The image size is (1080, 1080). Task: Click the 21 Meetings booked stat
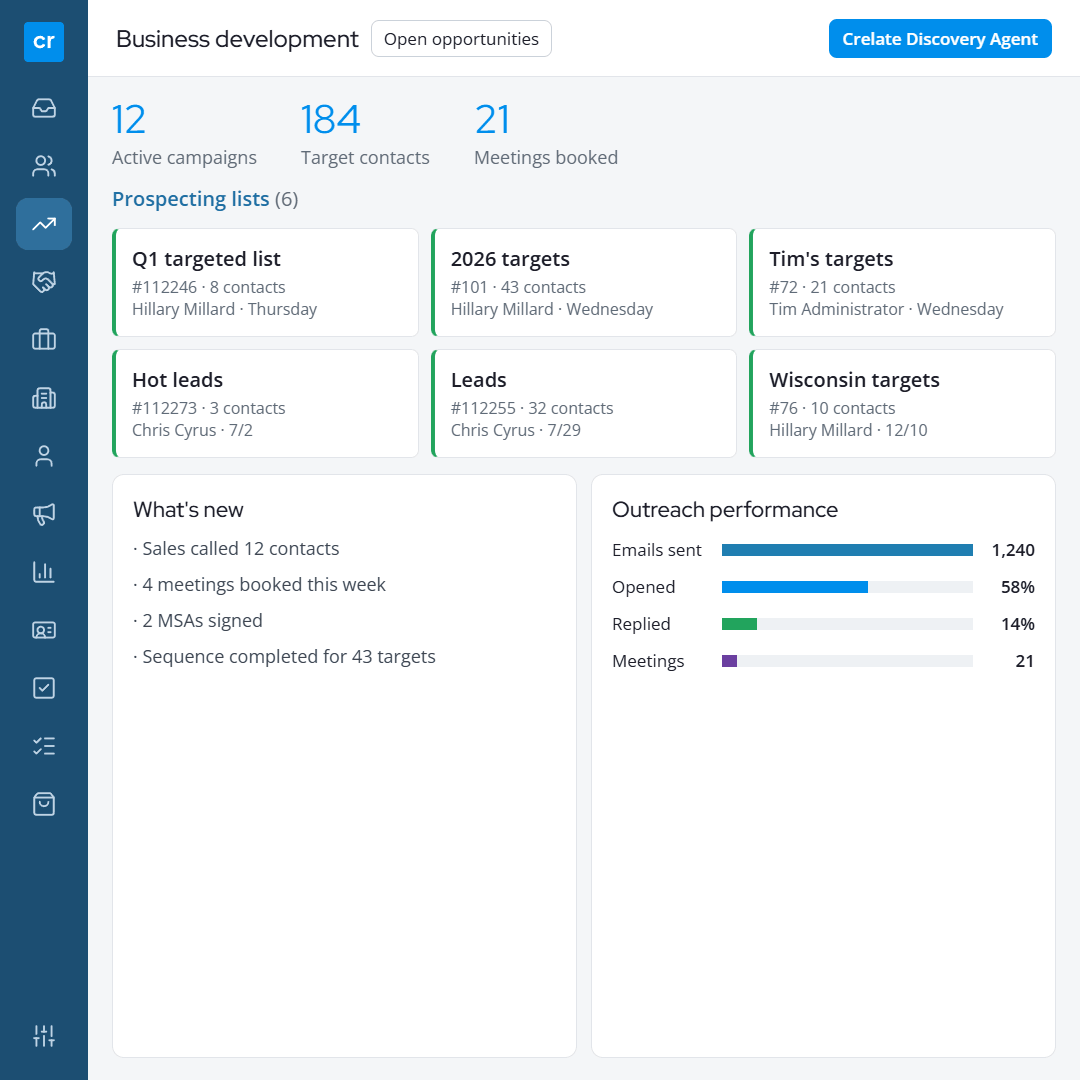[x=546, y=134]
